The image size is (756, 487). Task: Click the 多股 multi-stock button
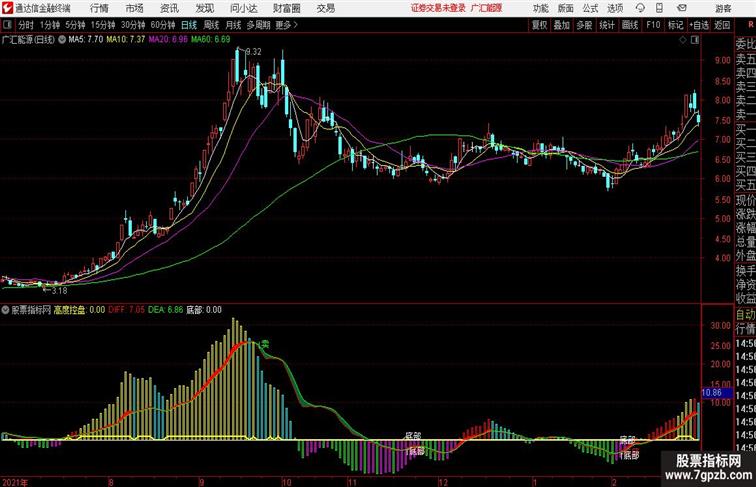[584, 25]
